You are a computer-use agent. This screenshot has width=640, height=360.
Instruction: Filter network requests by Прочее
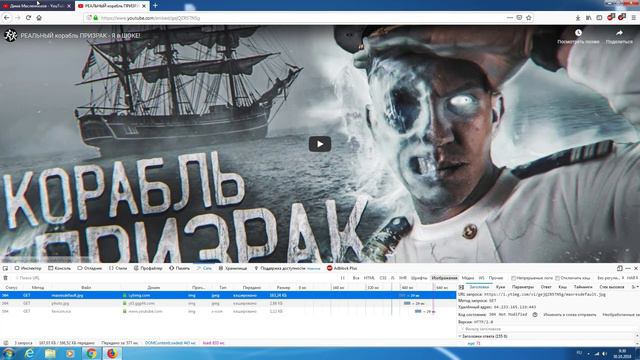[496, 278]
